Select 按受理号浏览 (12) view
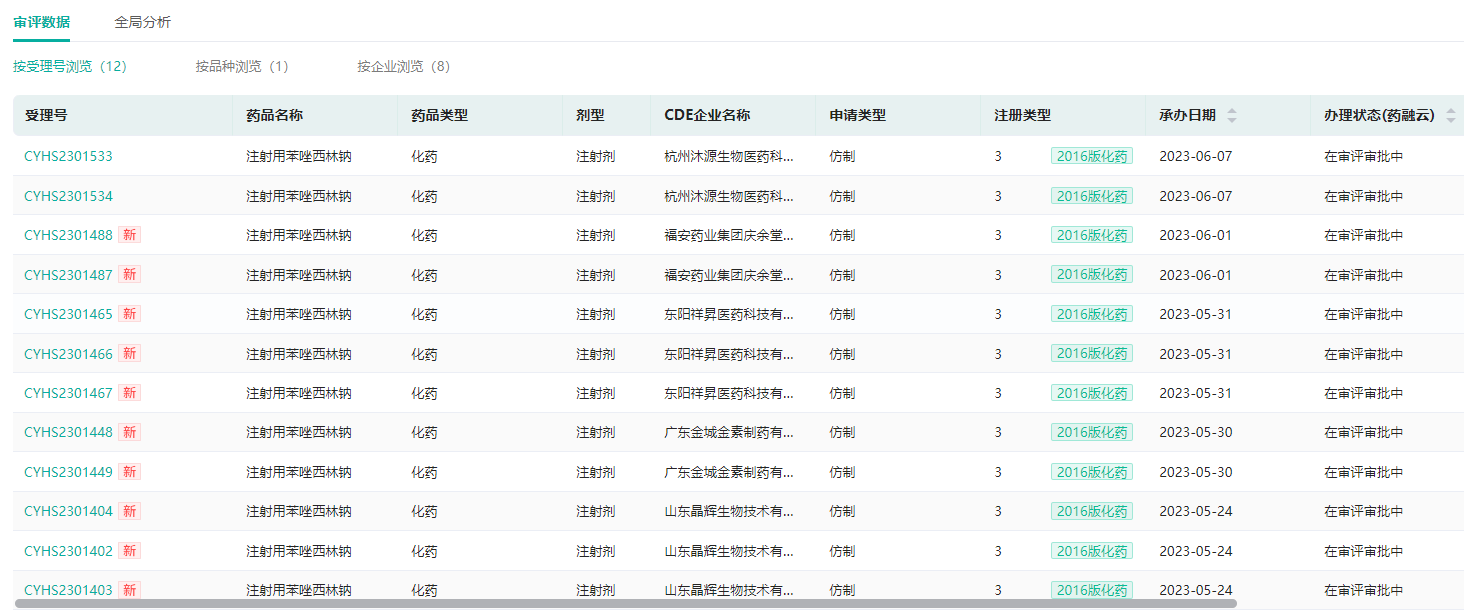 point(69,66)
